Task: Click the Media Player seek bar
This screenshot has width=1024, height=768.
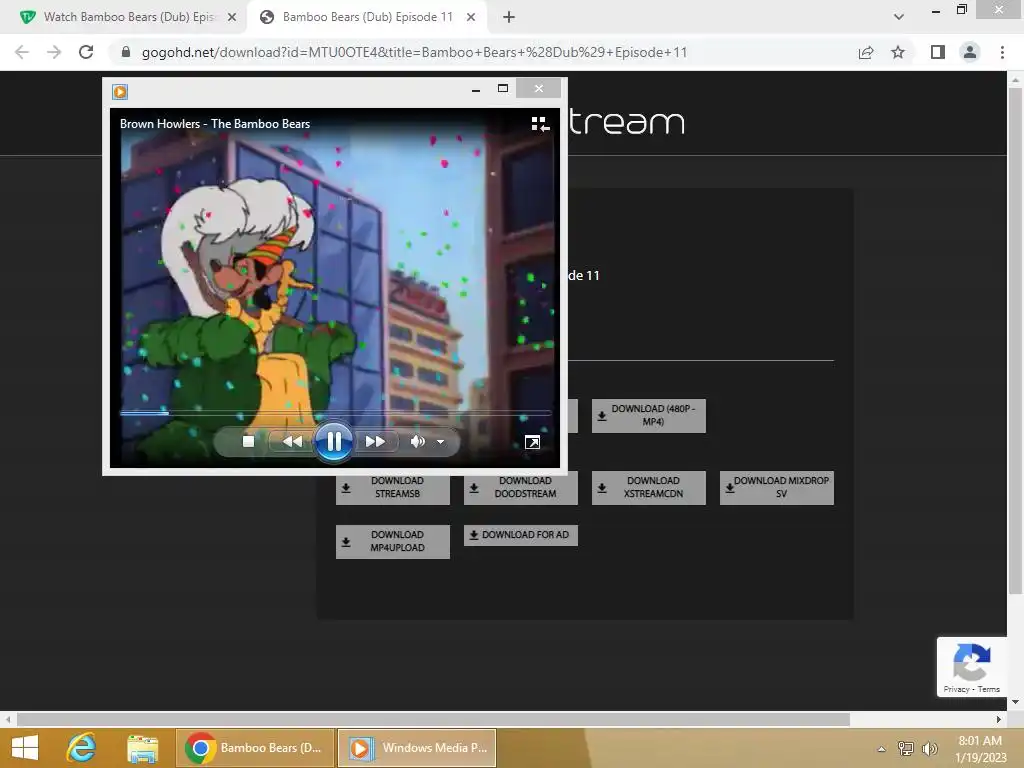Action: (336, 413)
